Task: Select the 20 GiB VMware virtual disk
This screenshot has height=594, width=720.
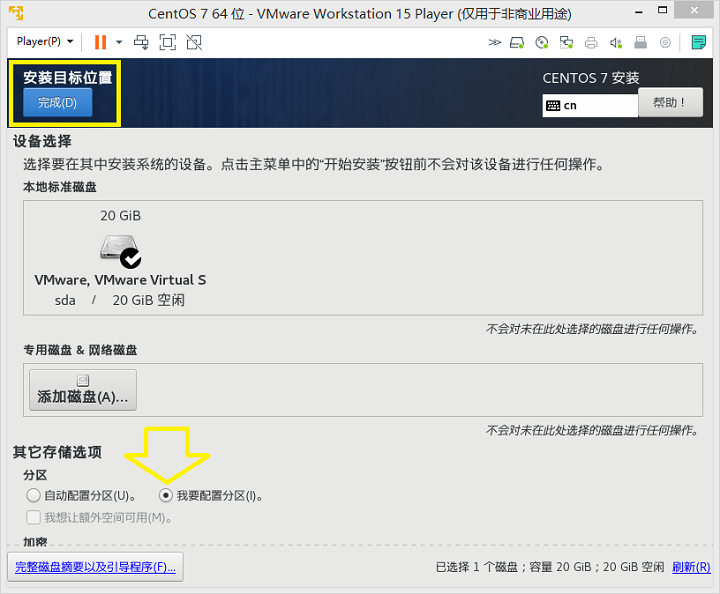Action: (120, 257)
